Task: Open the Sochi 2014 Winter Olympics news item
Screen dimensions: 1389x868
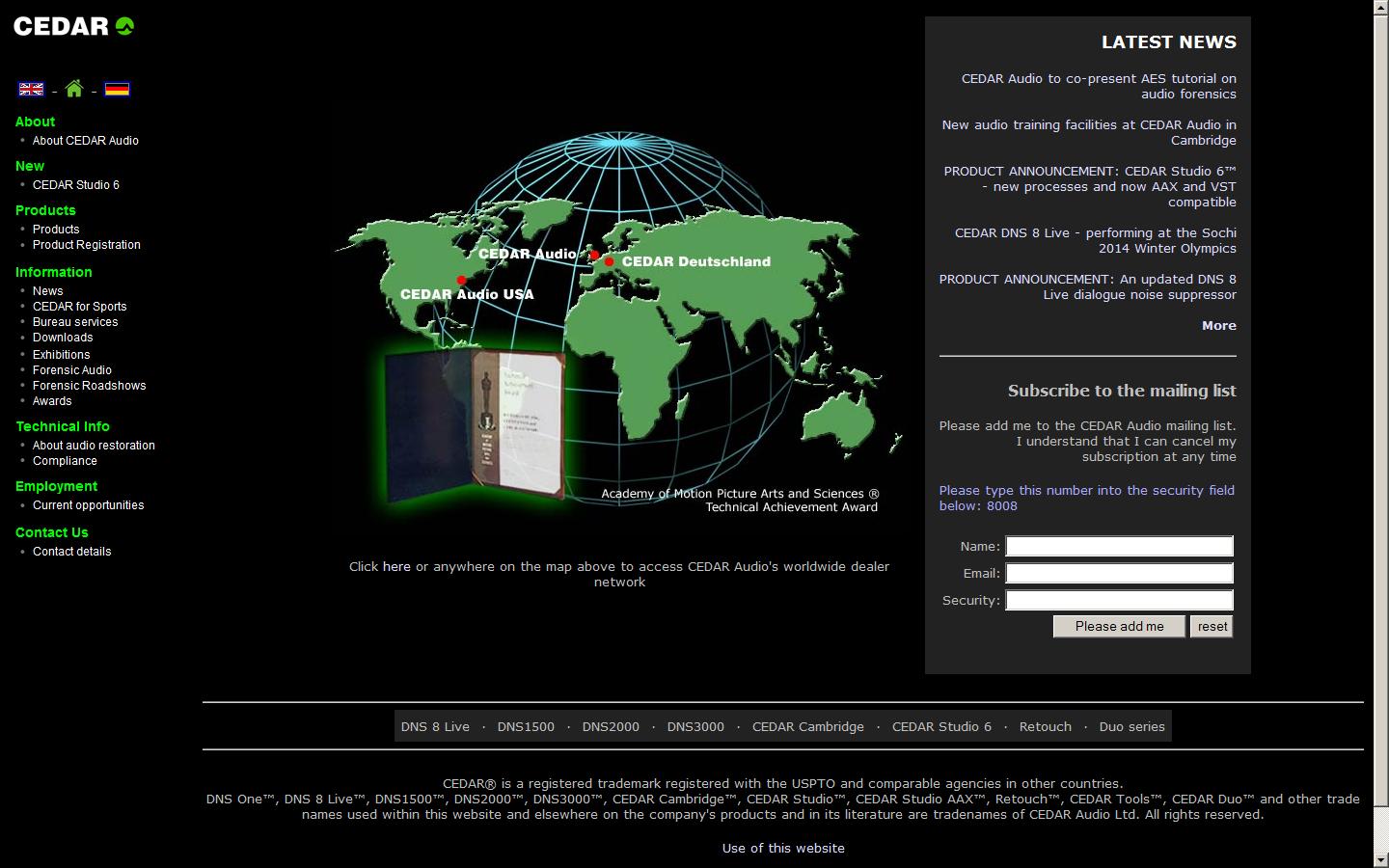Action: point(1095,241)
